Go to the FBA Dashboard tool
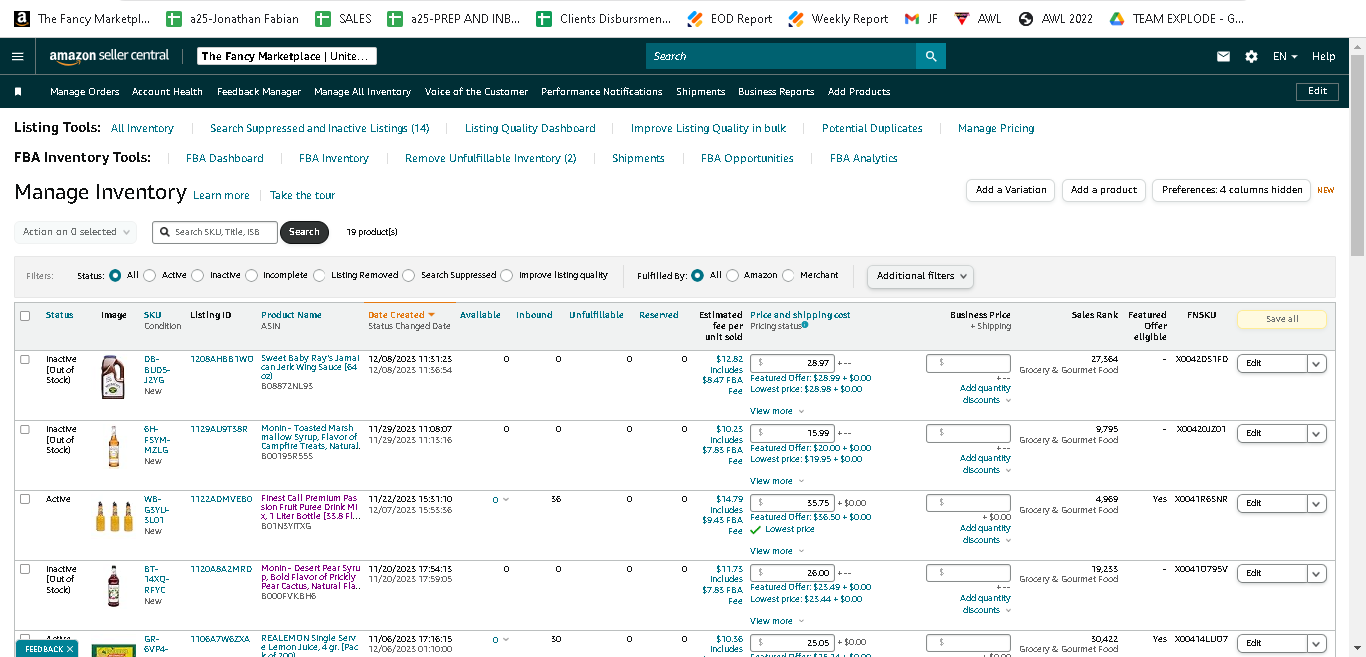Image resolution: width=1366 pixels, height=657 pixels. click(225, 158)
